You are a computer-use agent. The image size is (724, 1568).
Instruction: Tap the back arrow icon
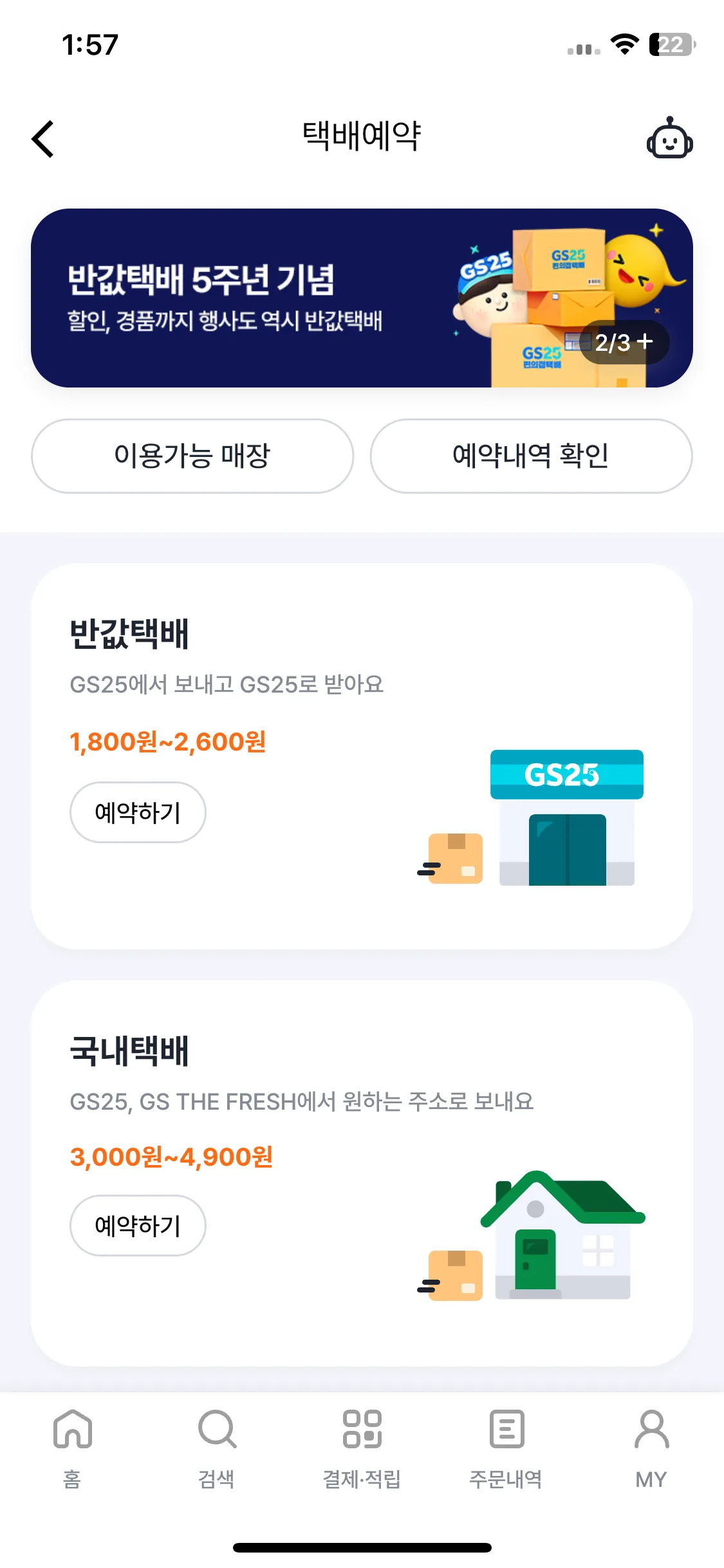(43, 139)
